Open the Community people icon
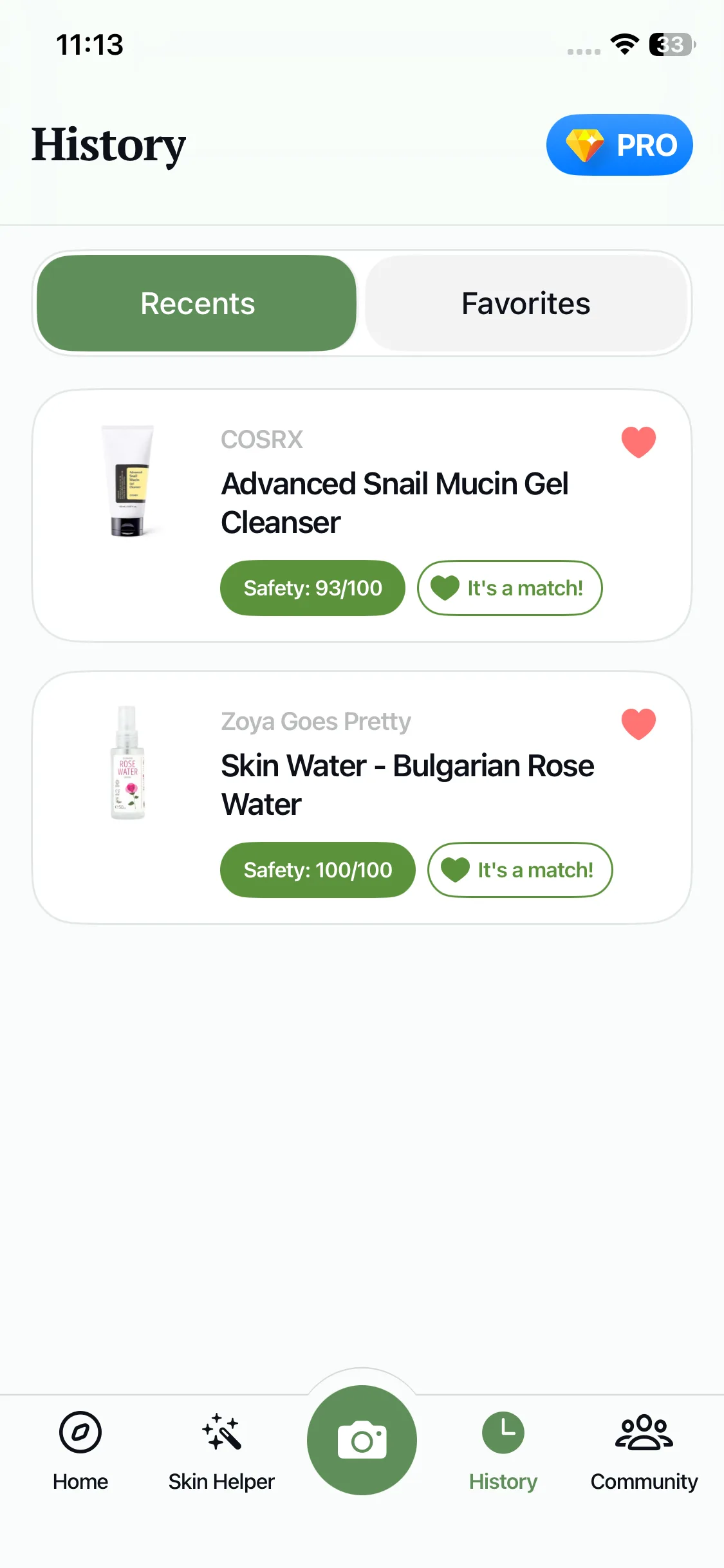Screen dimensions: 724x1568 click(x=644, y=1433)
